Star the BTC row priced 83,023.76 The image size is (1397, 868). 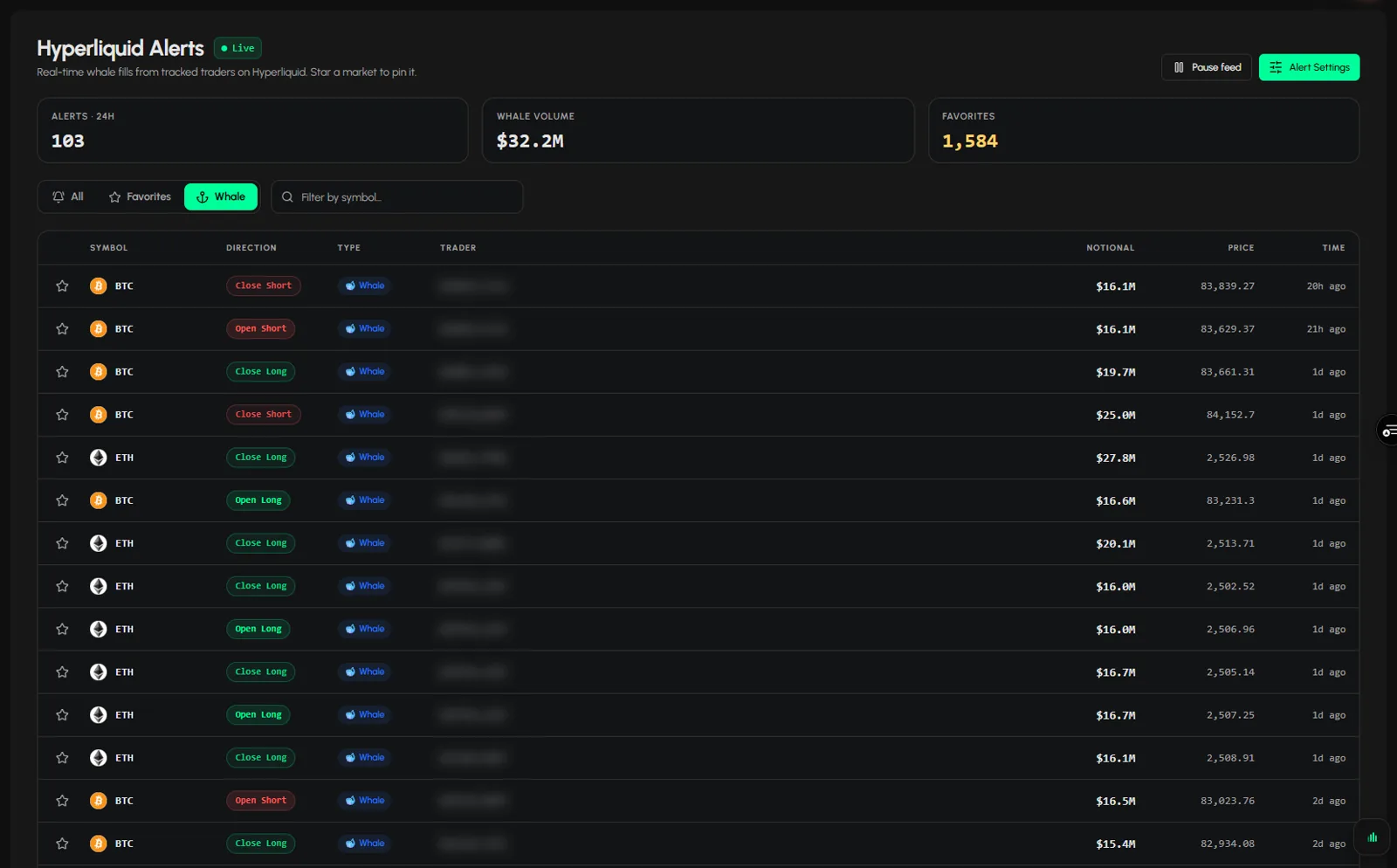click(x=62, y=801)
